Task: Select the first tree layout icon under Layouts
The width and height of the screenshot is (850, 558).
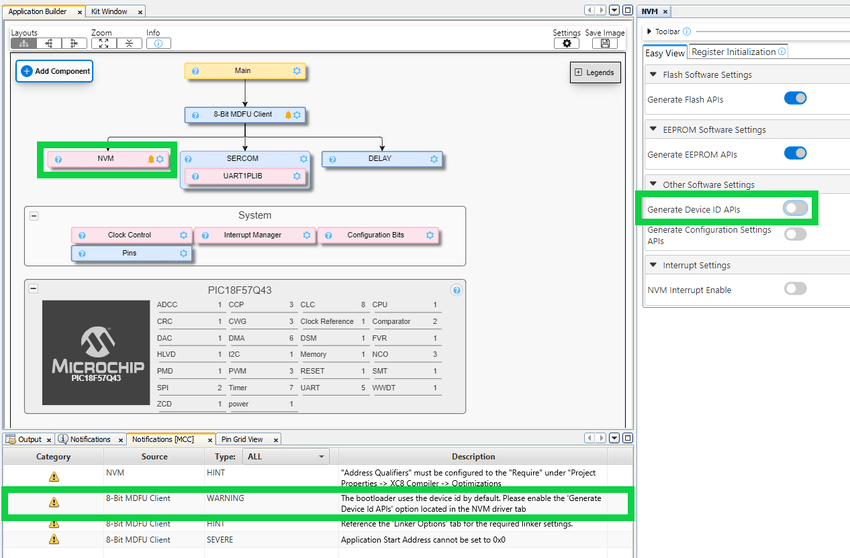Action: click(23, 44)
